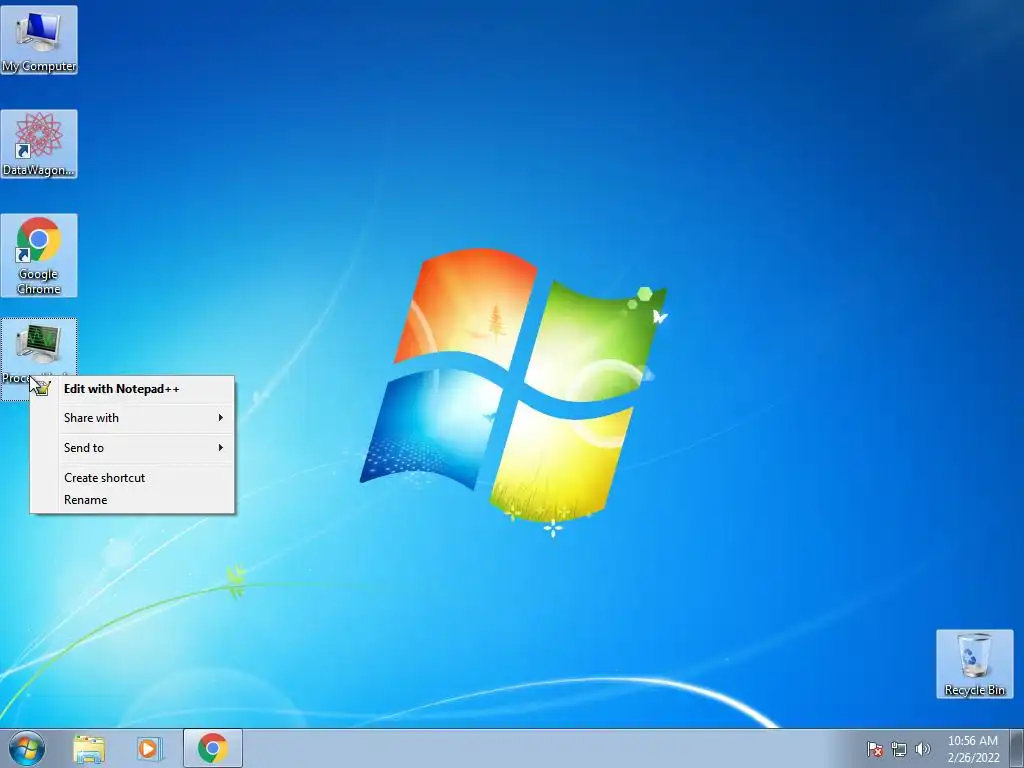Click the Notepad++ icon in context menu
The image size is (1024, 768).
(44, 389)
